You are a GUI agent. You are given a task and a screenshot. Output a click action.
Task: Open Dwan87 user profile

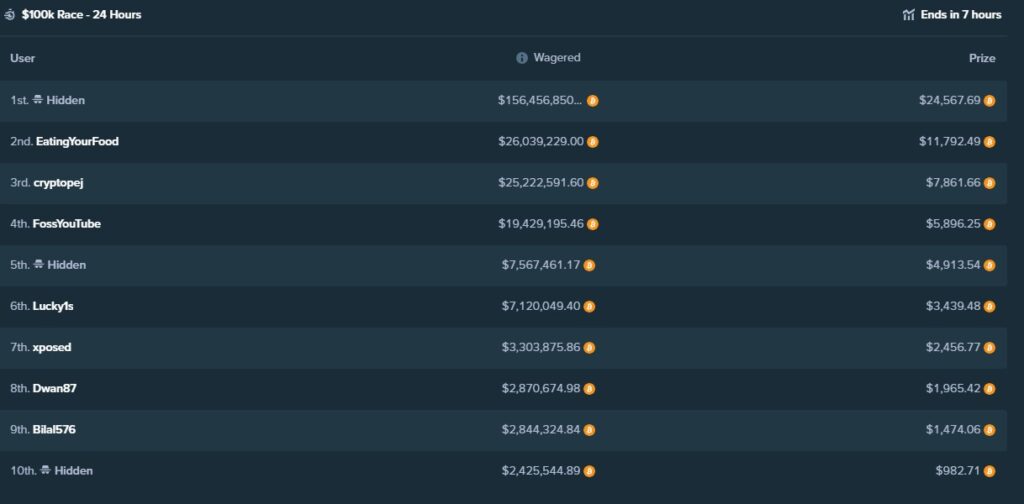click(x=55, y=388)
